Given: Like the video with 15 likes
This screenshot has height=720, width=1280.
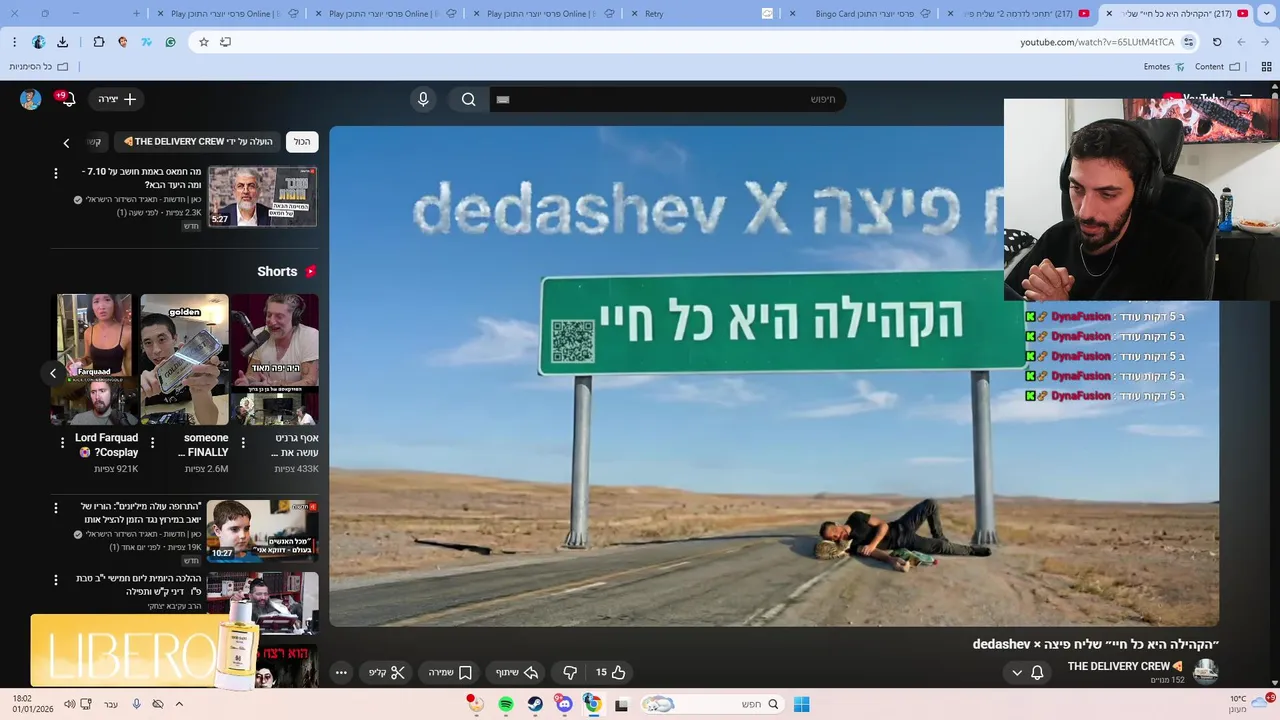Looking at the screenshot, I should click(x=610, y=672).
